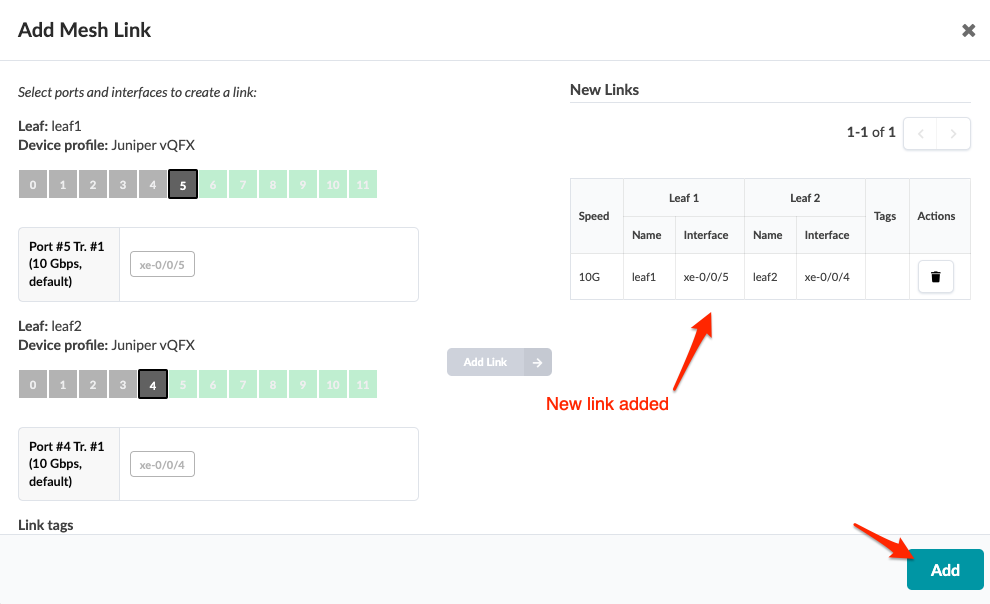Screen dimensions: 990x604
Task: Choose port 7 on leaf2
Action: pos(243,384)
